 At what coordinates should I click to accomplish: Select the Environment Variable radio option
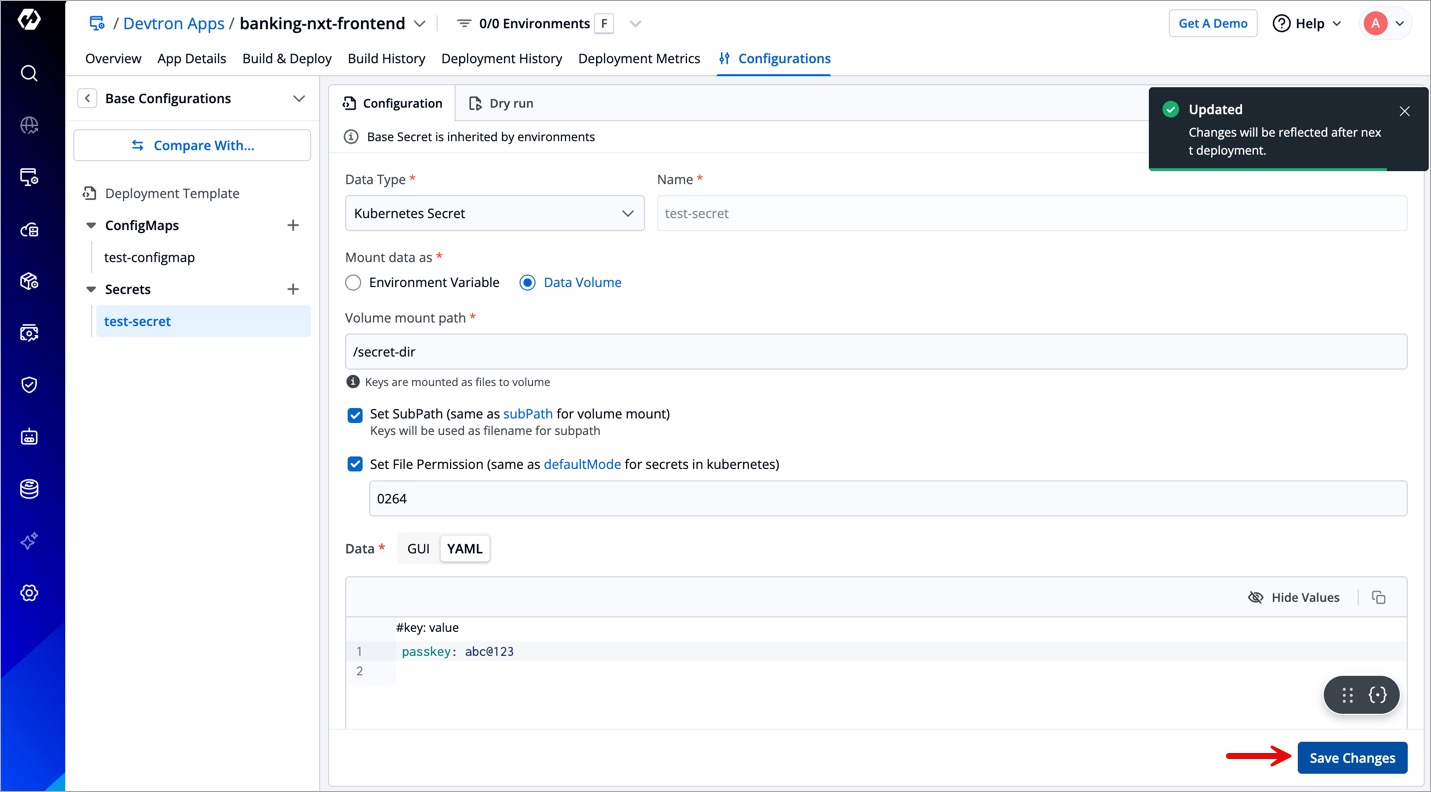click(x=353, y=283)
